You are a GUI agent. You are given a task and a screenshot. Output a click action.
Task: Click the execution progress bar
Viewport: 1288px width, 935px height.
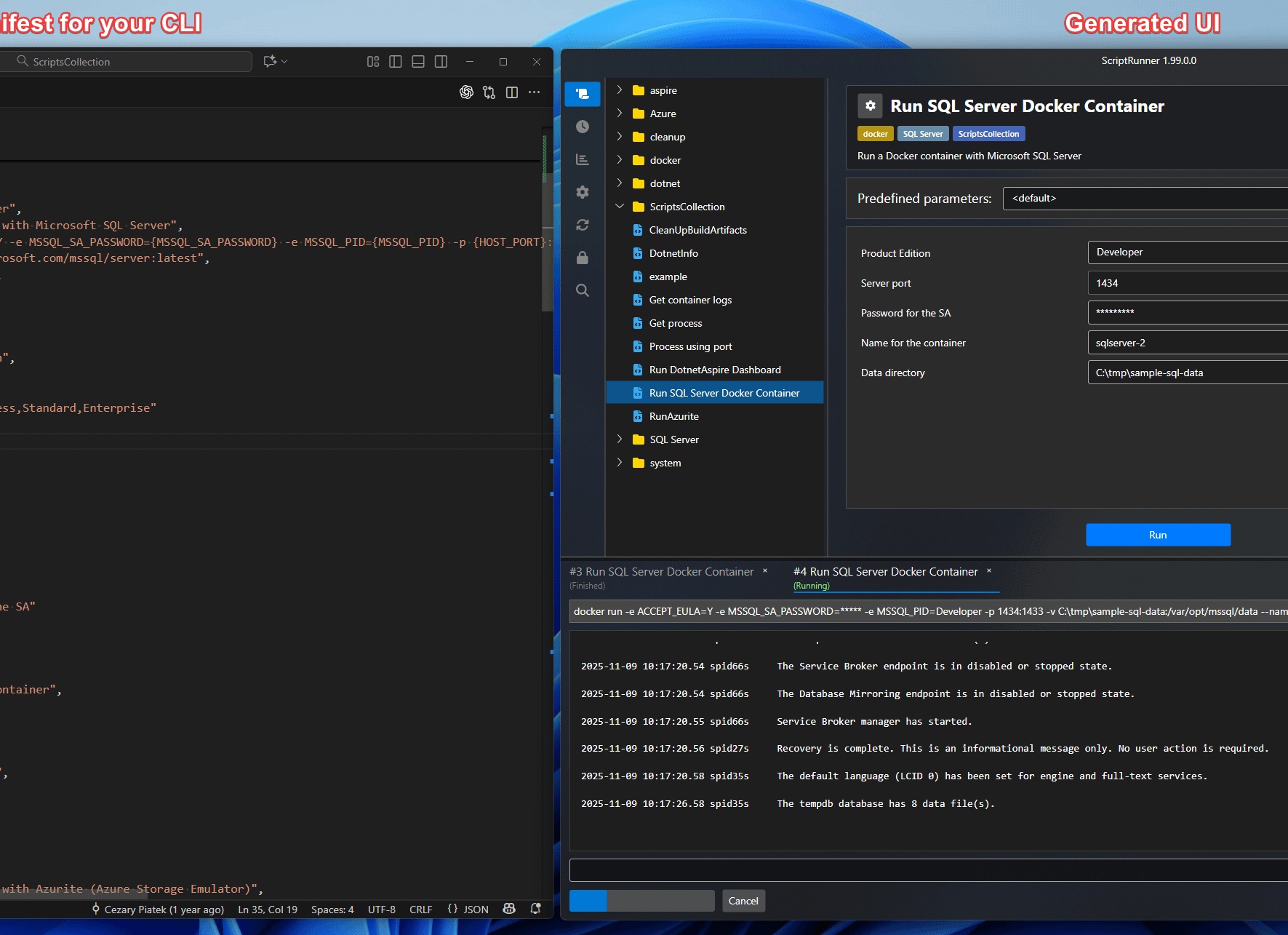(641, 901)
